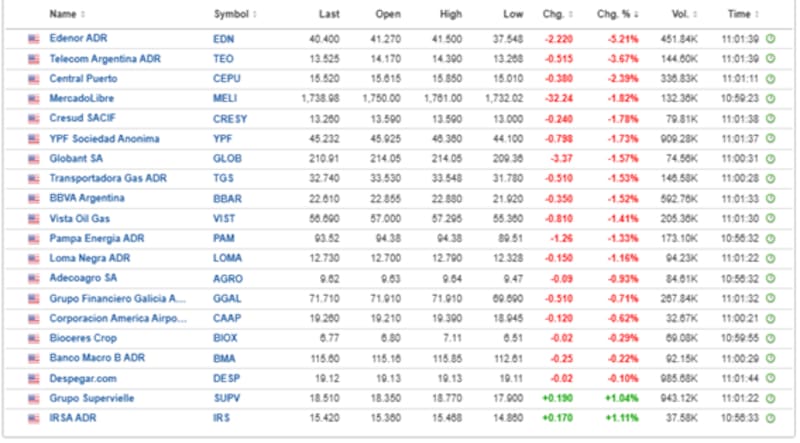Sort by the Chg. % column header
Screen dimensions: 800x443
(618, 14)
